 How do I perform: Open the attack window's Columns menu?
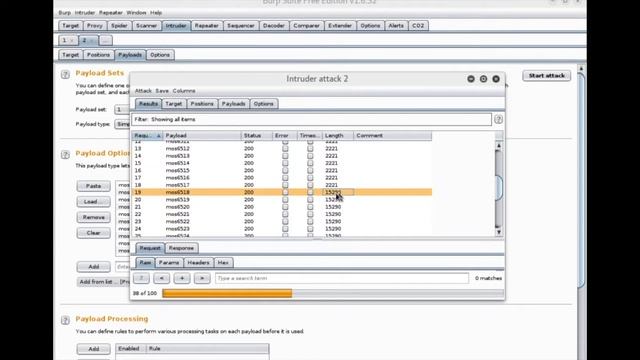coord(184,91)
